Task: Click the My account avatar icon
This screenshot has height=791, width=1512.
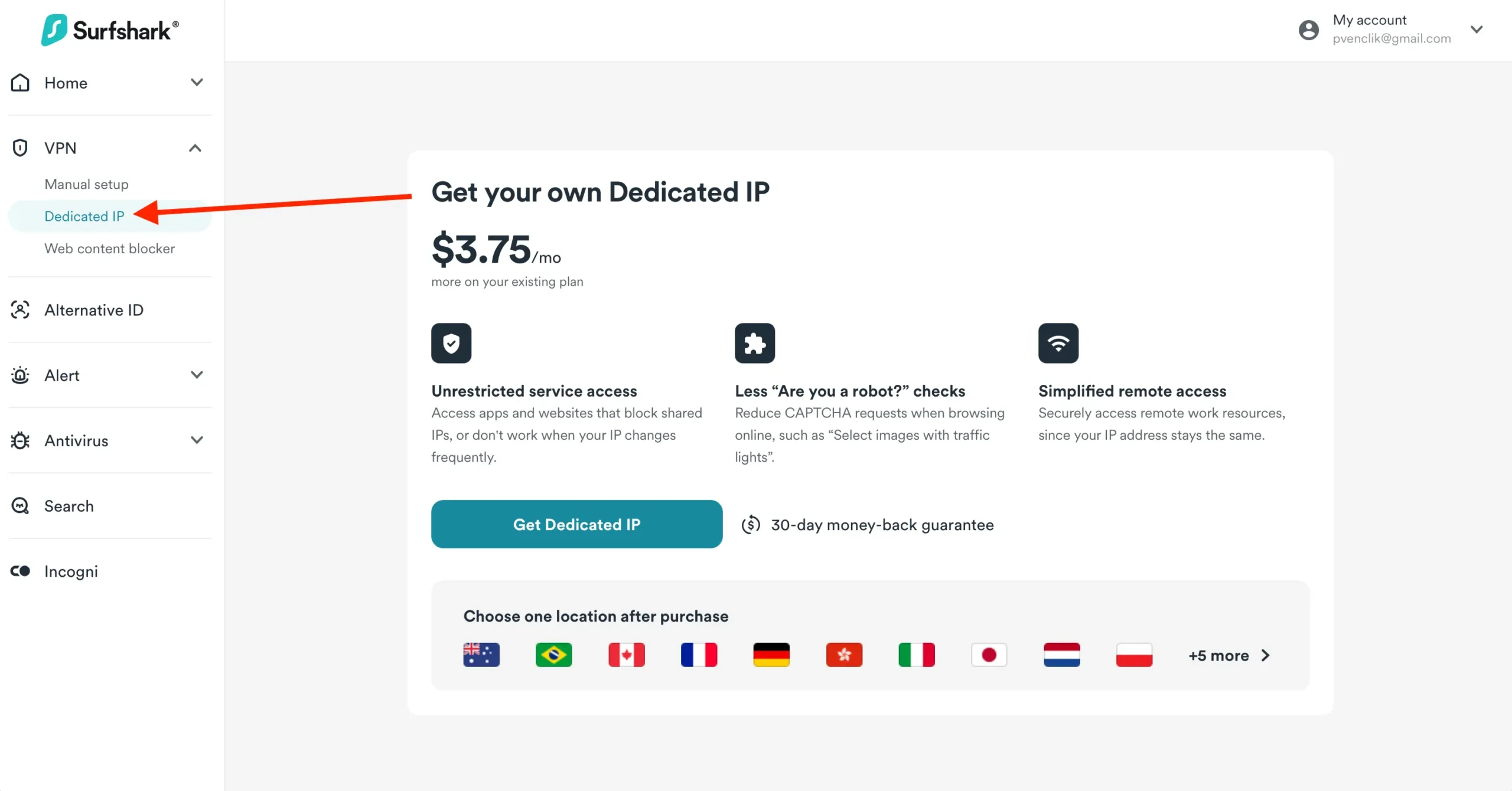Action: click(x=1308, y=30)
